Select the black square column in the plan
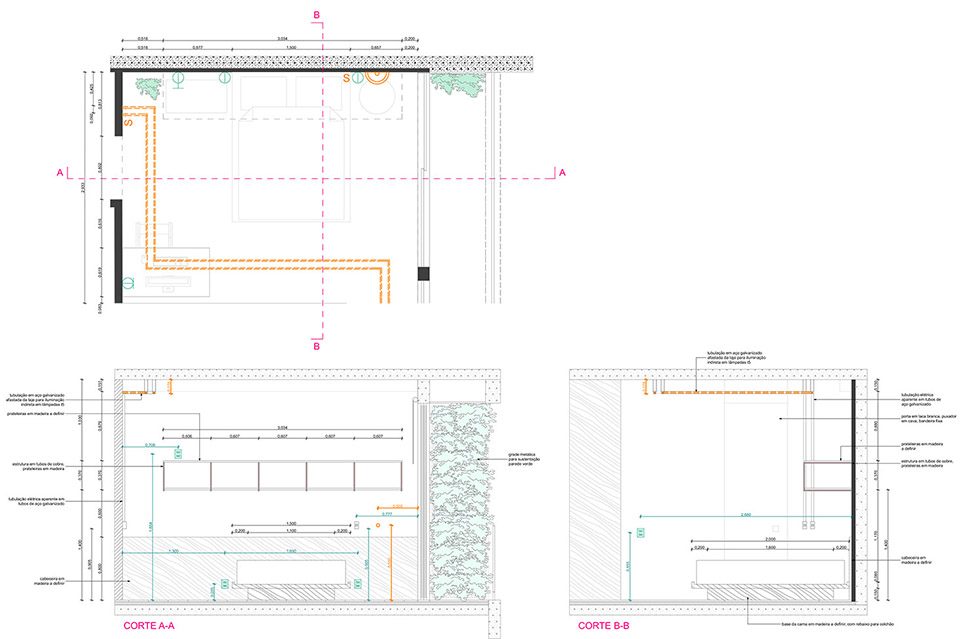 [x=423, y=274]
